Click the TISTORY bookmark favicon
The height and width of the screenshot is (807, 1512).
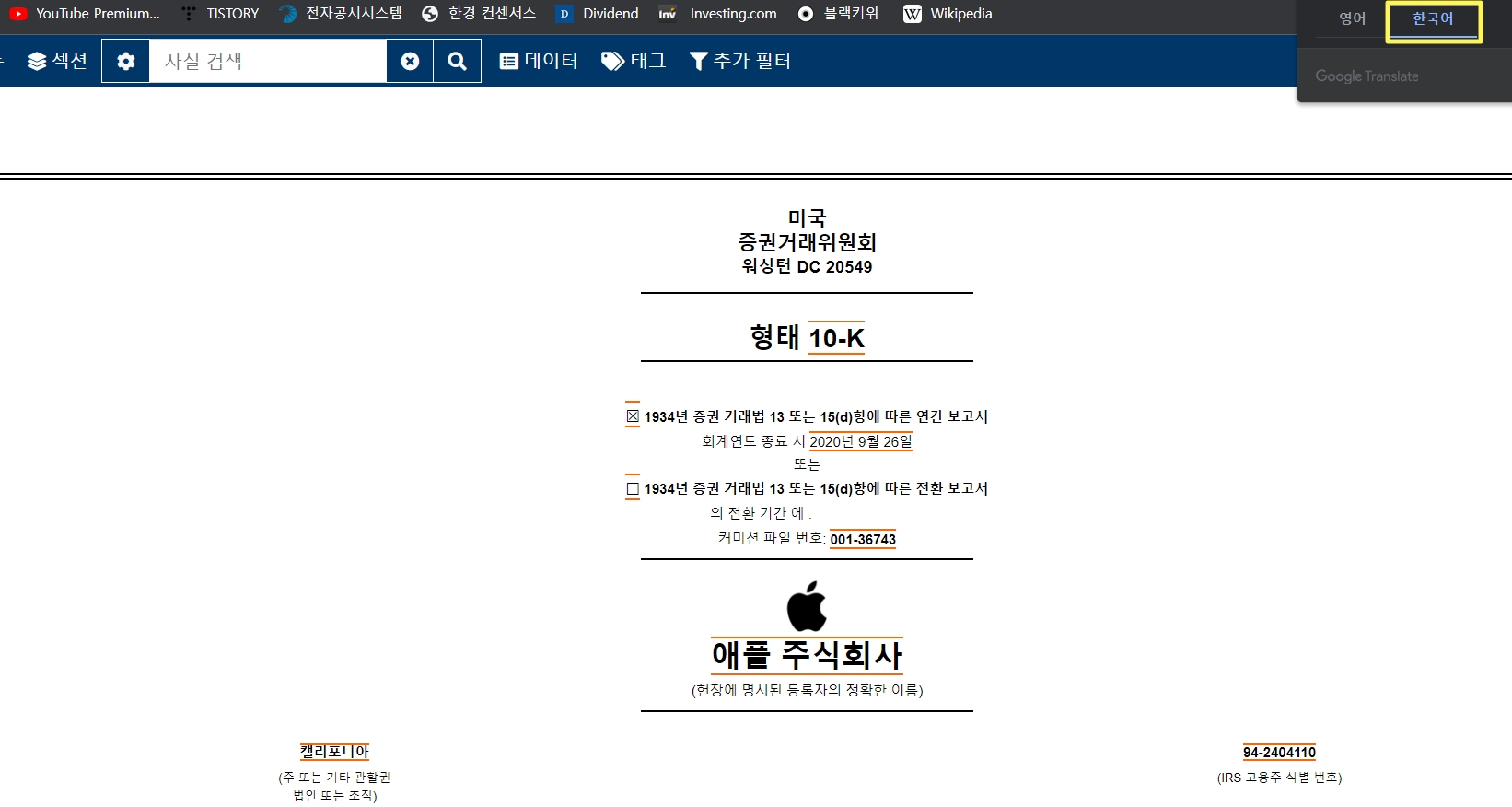coord(189,14)
